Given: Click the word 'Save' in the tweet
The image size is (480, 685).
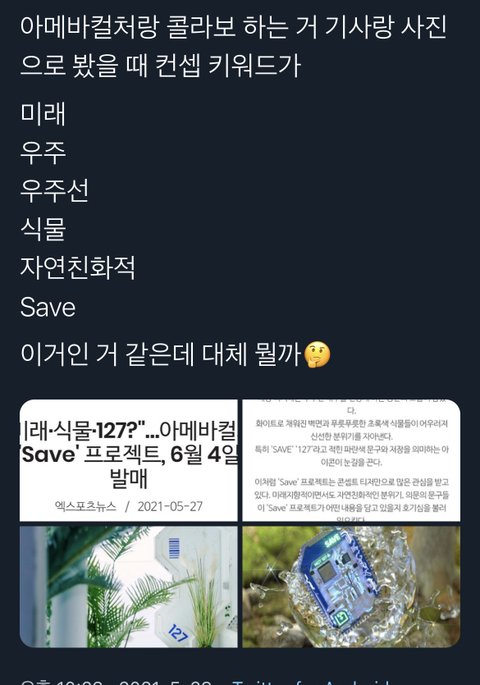Looking at the screenshot, I should (x=48, y=307).
